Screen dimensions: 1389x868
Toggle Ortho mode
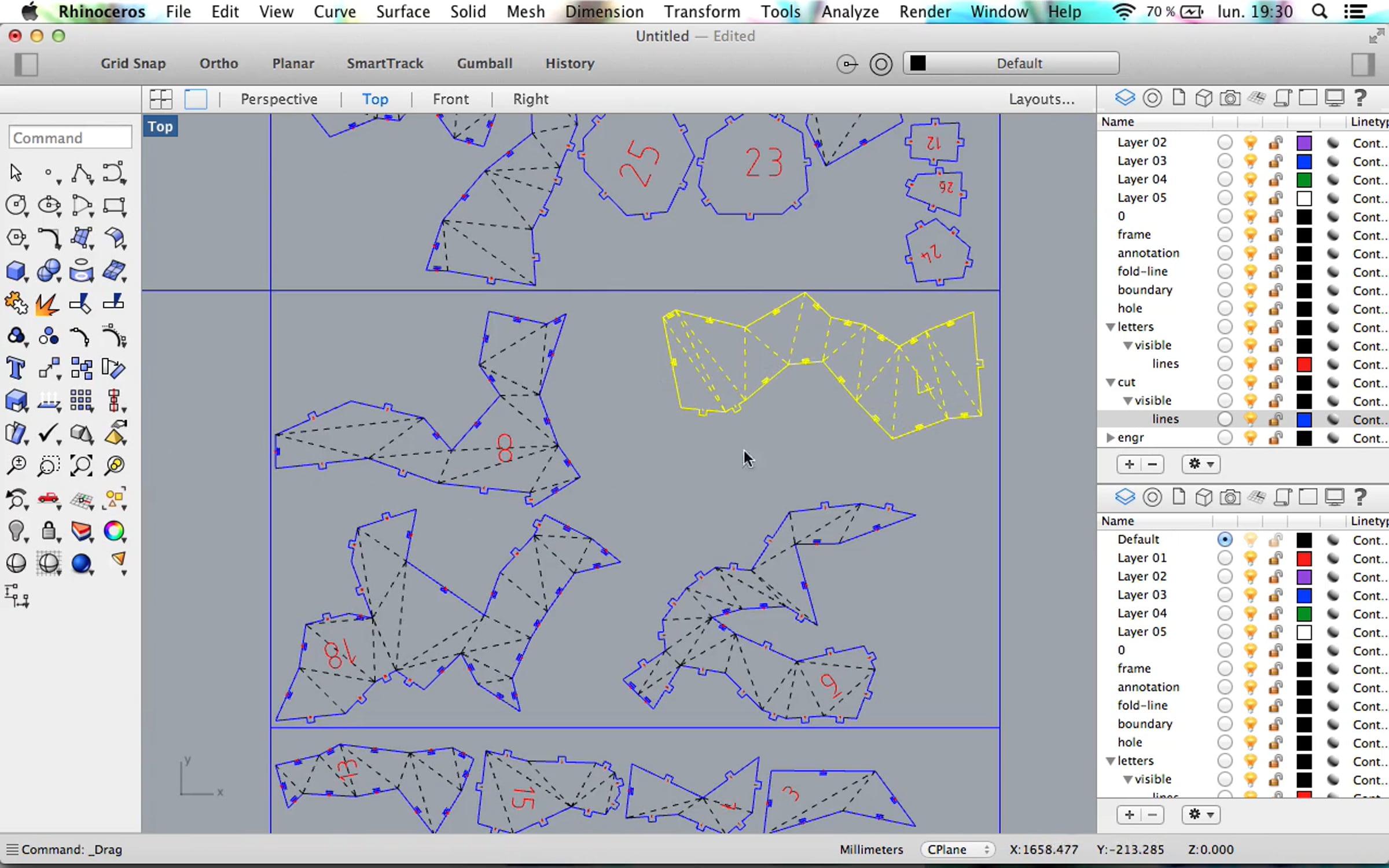coord(219,64)
